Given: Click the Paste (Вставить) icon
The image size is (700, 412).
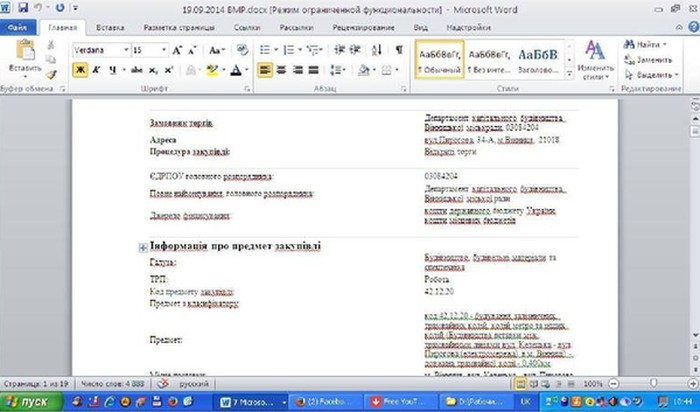Looking at the screenshot, I should (25, 50).
